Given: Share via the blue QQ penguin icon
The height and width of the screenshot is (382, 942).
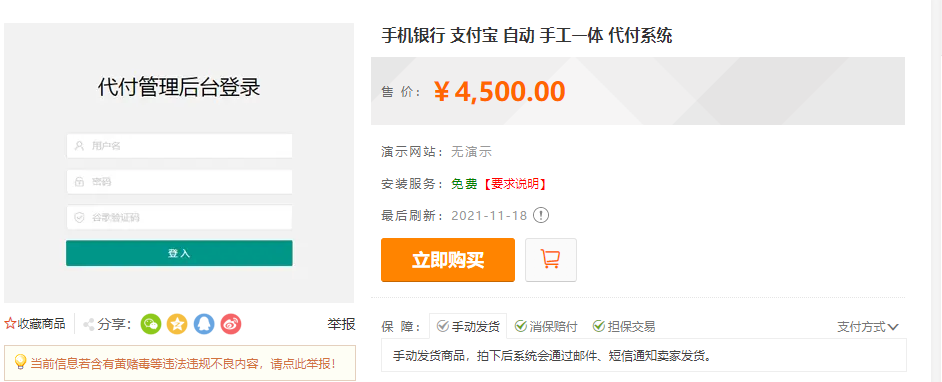Looking at the screenshot, I should (x=204, y=324).
